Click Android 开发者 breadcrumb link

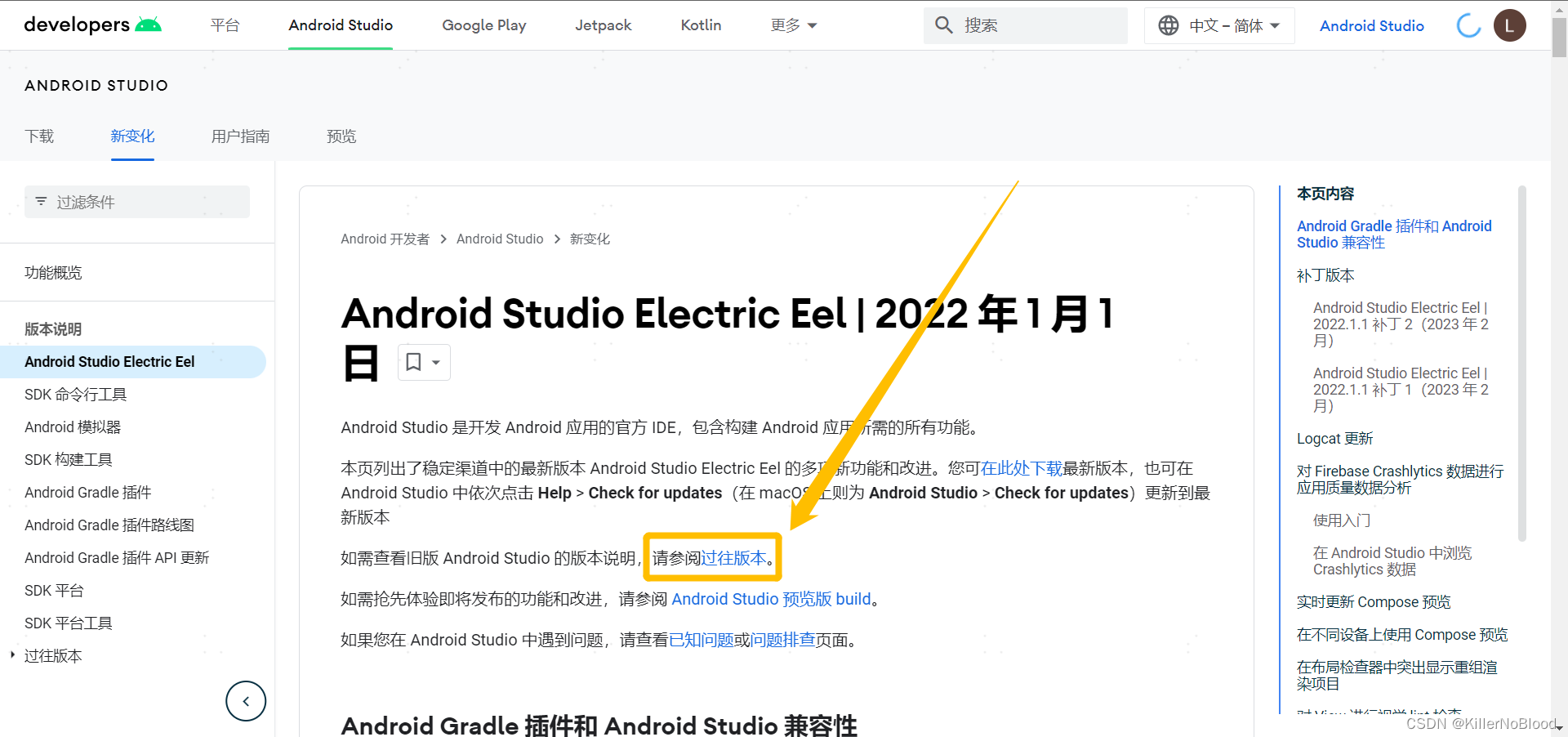(x=385, y=239)
